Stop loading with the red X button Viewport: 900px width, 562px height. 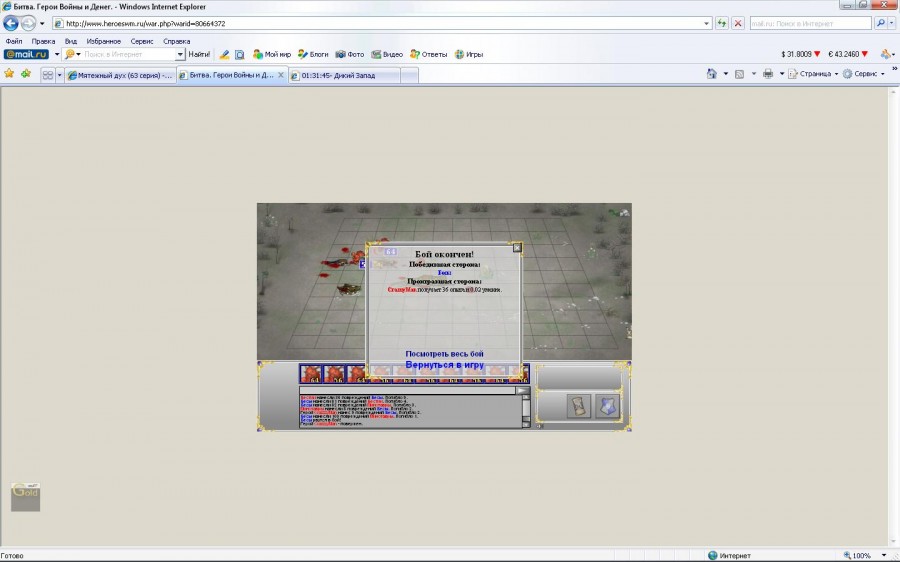tap(738, 24)
